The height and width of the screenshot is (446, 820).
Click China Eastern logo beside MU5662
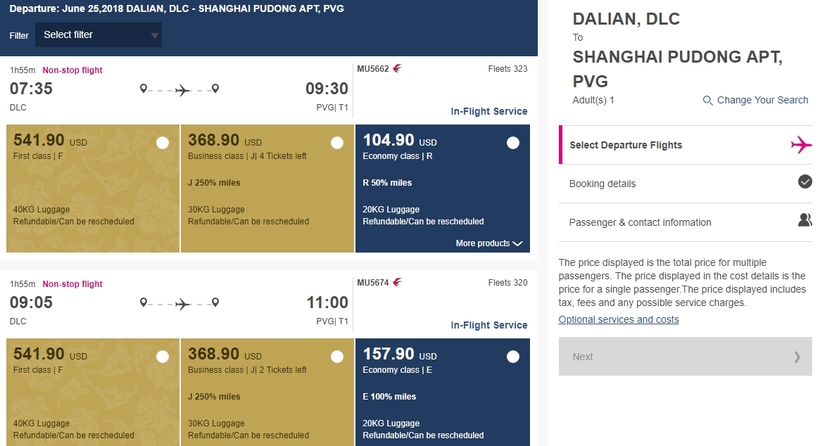[x=397, y=68]
